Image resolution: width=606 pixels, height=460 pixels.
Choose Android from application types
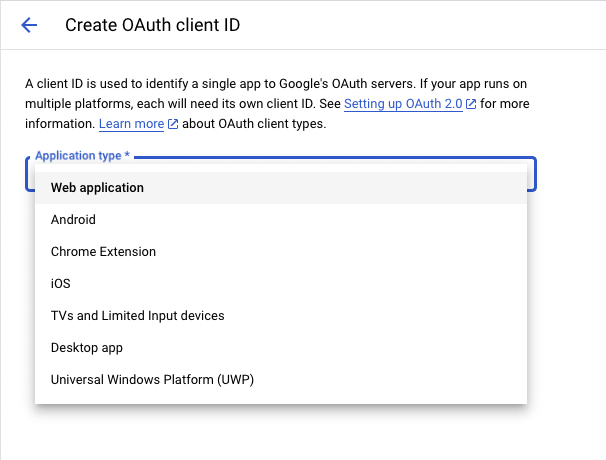pyautogui.click(x=281, y=220)
